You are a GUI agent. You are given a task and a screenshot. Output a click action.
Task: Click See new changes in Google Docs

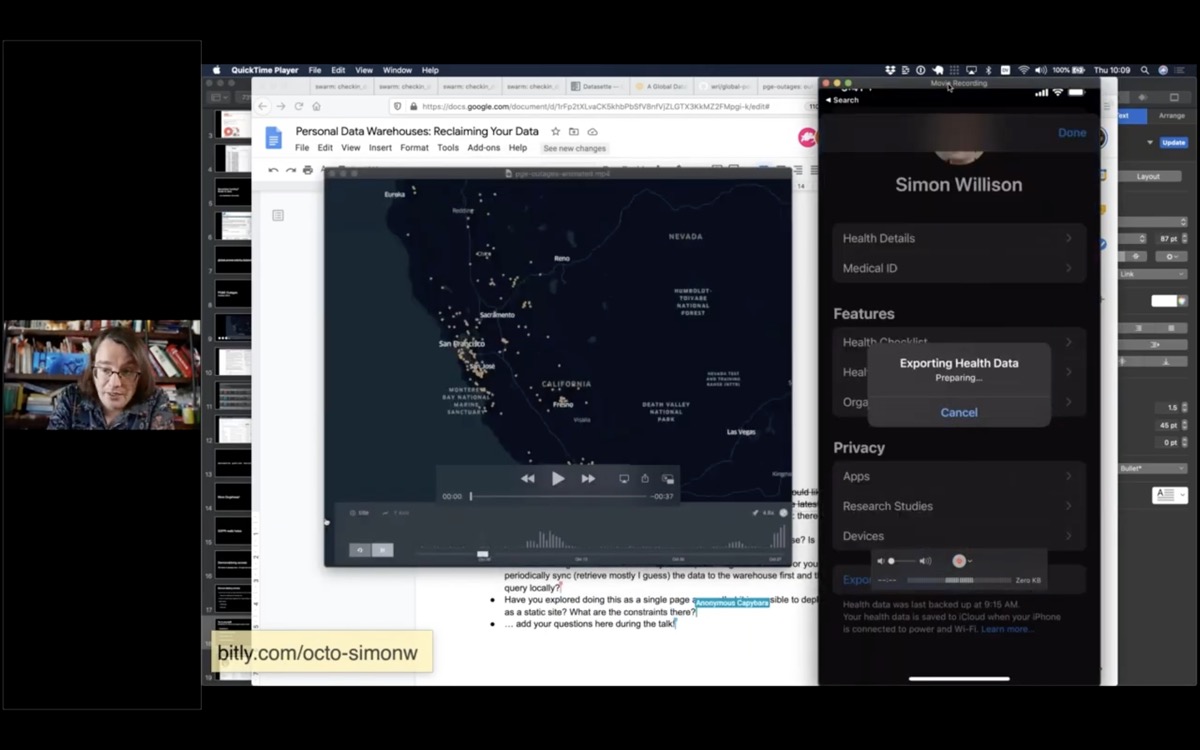(575, 148)
